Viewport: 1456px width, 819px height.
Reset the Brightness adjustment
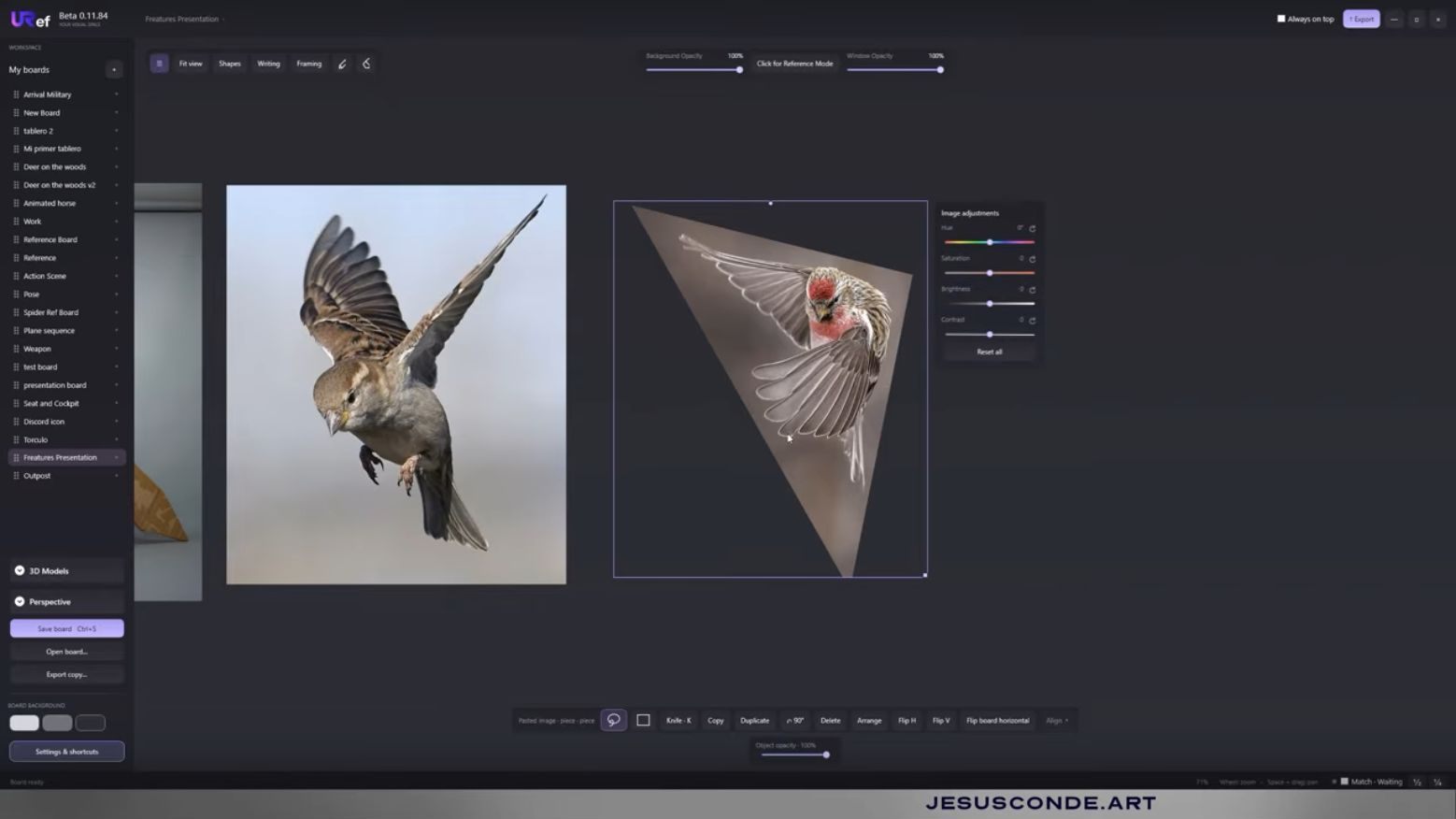(1033, 290)
